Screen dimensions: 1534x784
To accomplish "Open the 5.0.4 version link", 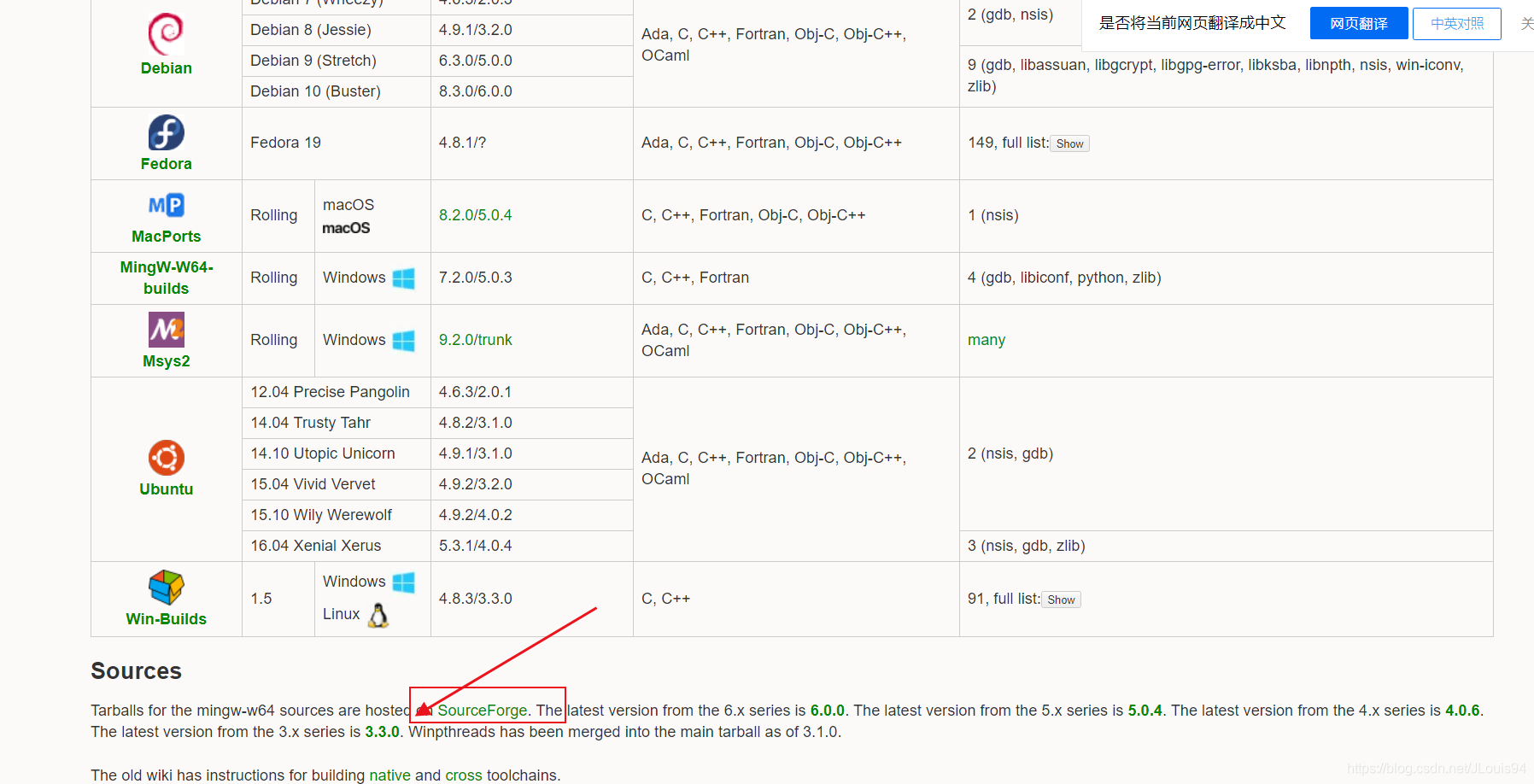I will (x=1145, y=711).
